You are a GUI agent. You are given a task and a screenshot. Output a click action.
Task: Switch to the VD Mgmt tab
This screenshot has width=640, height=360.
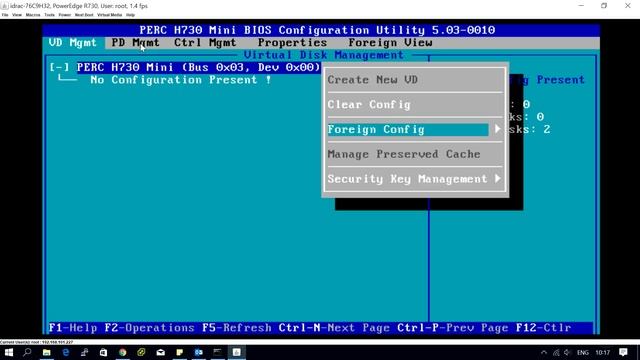click(x=73, y=43)
